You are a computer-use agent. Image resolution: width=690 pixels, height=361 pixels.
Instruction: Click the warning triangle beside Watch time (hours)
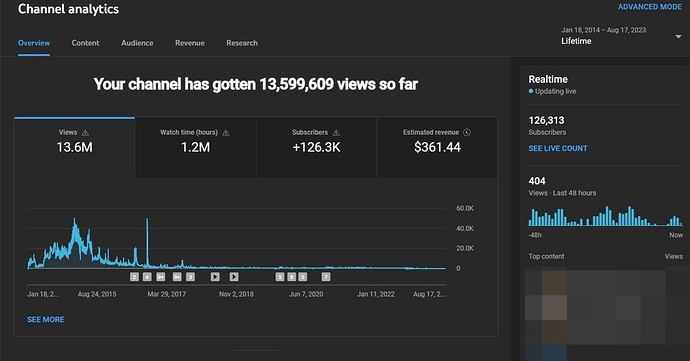pyautogui.click(x=226, y=133)
